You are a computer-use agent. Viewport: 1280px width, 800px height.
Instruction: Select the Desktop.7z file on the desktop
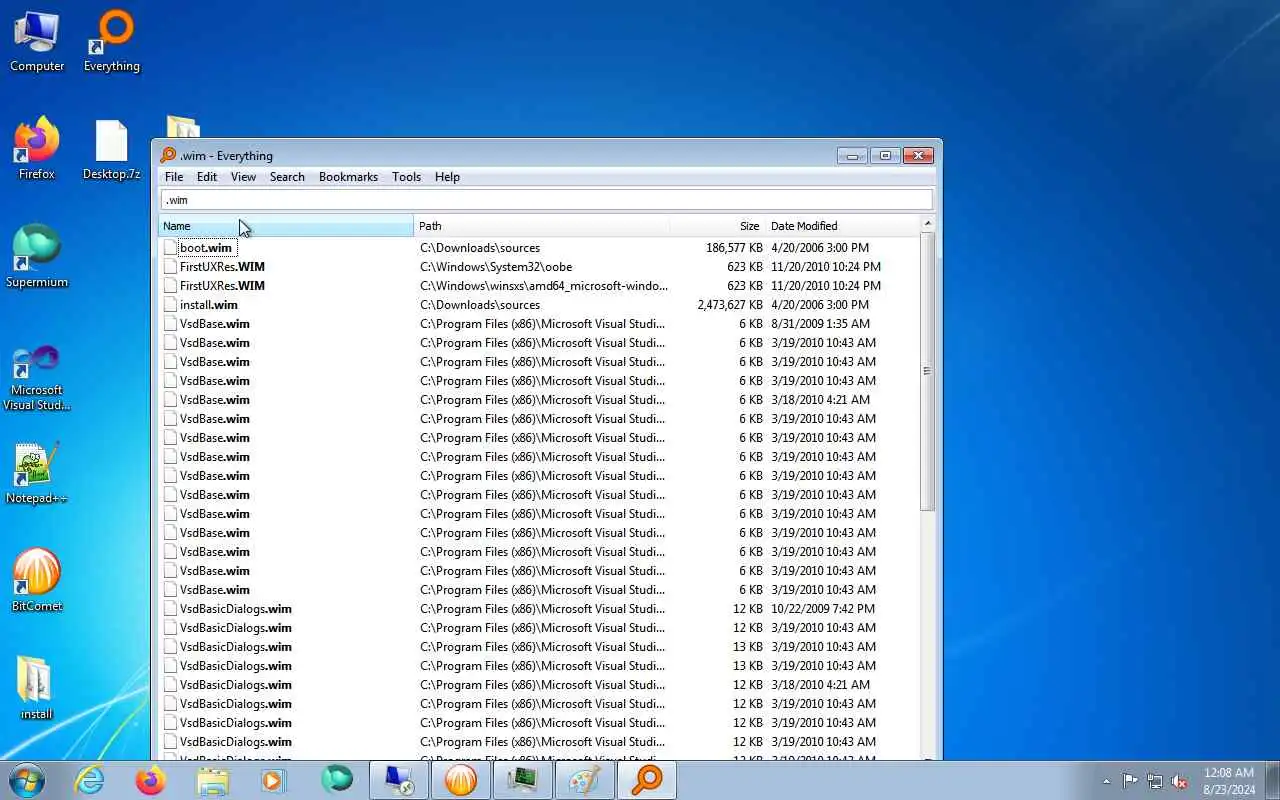coord(111,149)
